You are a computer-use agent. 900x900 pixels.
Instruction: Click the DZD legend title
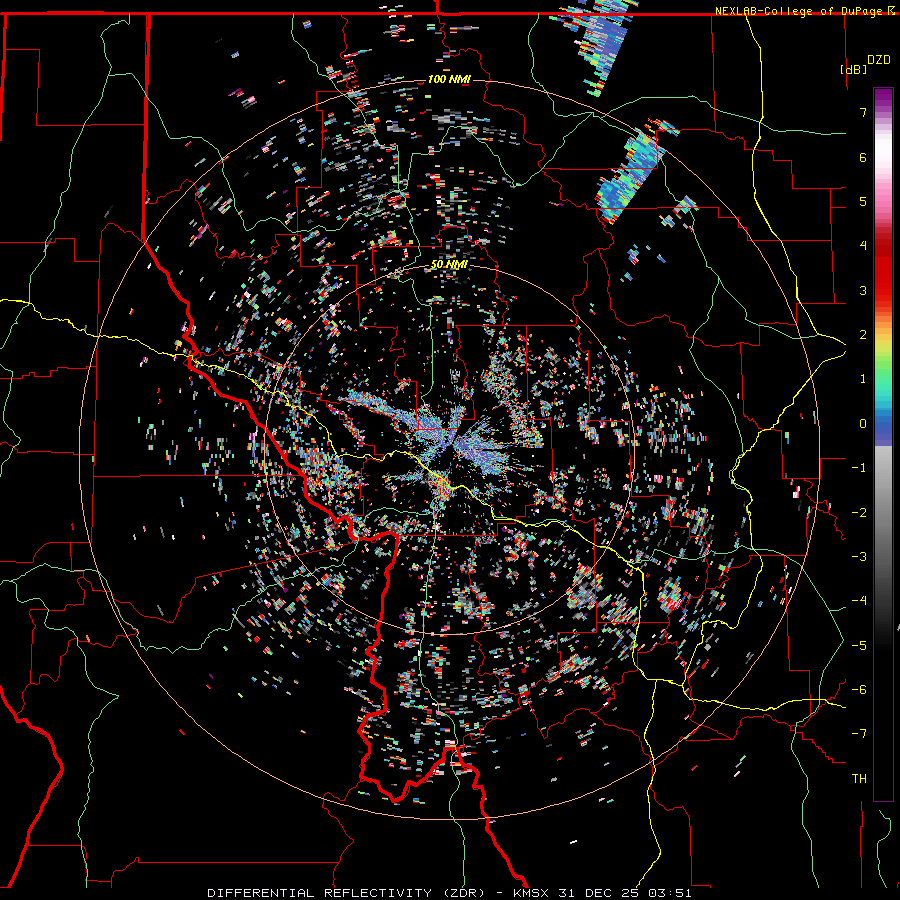tap(878, 60)
